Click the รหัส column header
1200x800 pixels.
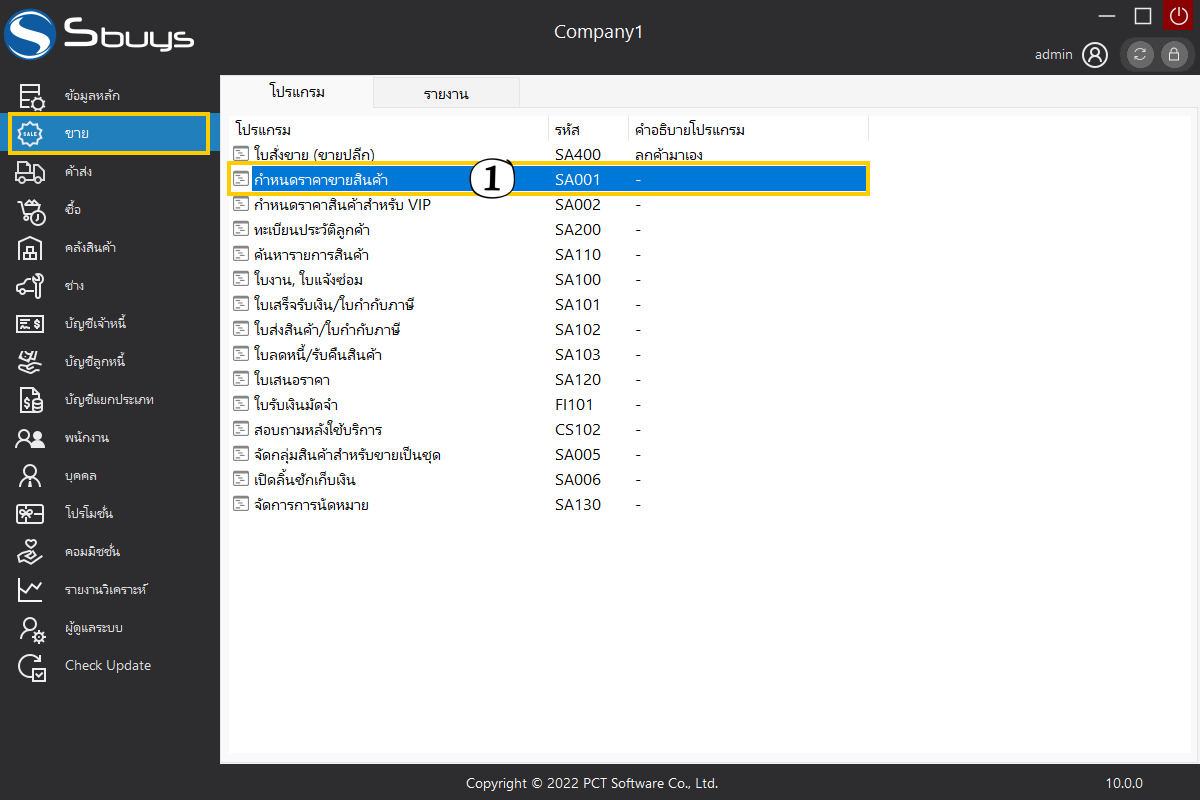click(568, 130)
